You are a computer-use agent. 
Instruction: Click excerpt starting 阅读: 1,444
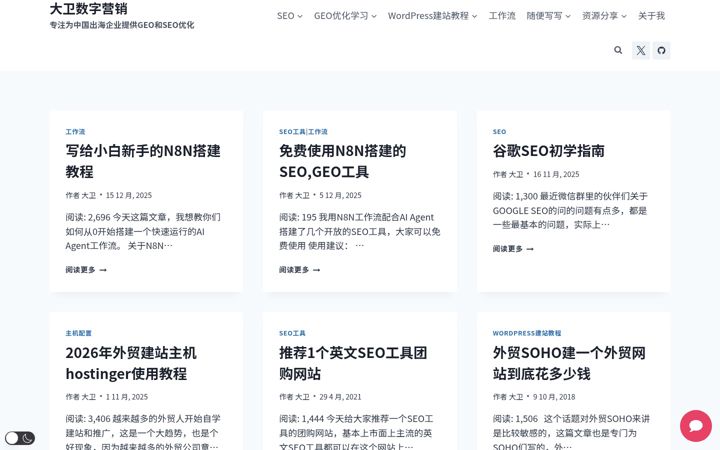(356, 431)
